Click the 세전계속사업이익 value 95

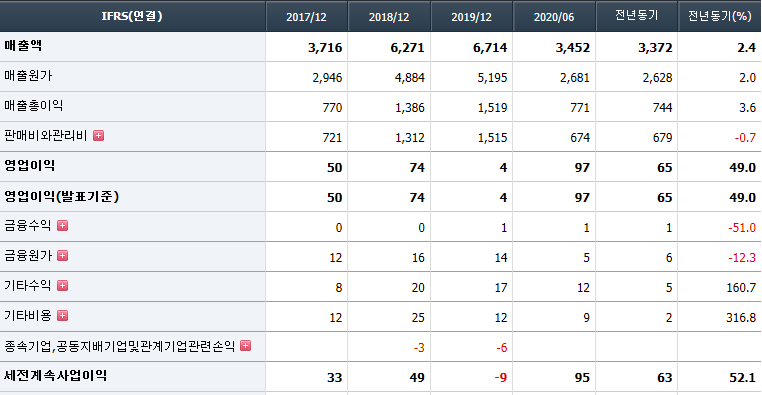(x=582, y=378)
